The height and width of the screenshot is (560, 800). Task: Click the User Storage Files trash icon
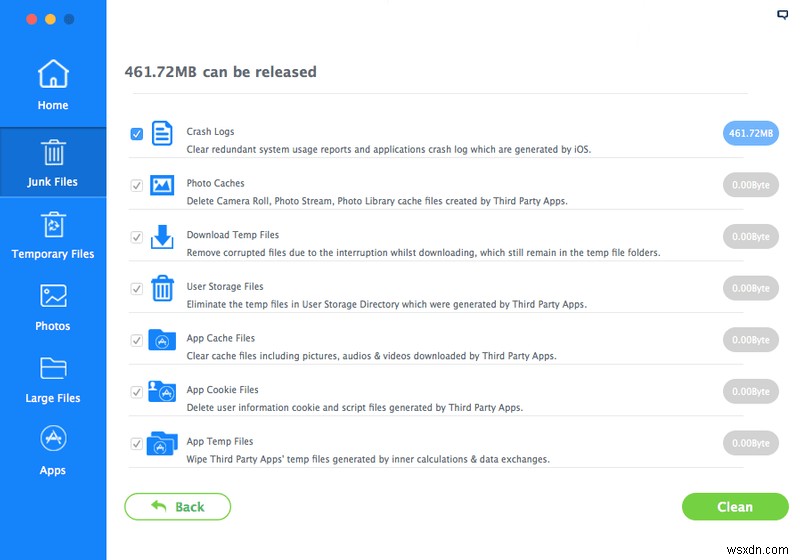(162, 289)
